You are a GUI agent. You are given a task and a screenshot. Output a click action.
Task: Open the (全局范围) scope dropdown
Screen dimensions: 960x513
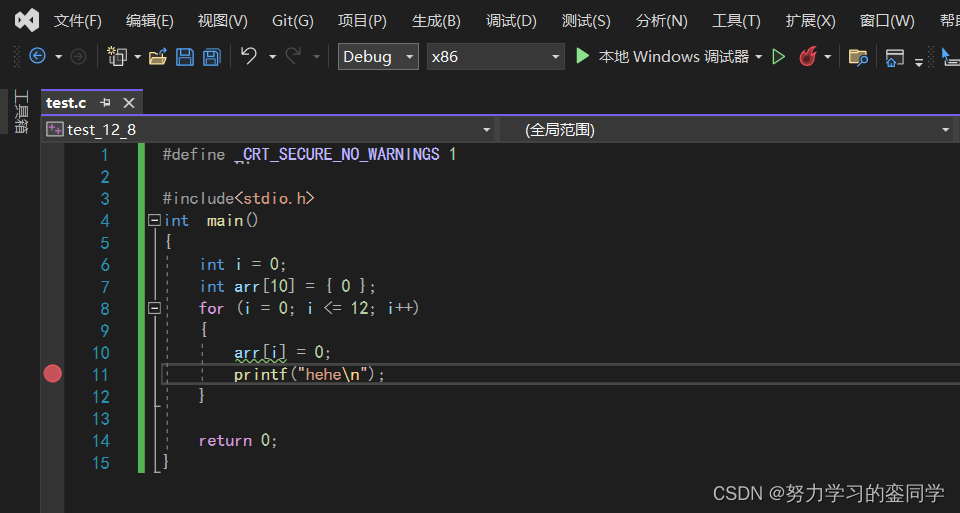point(729,130)
